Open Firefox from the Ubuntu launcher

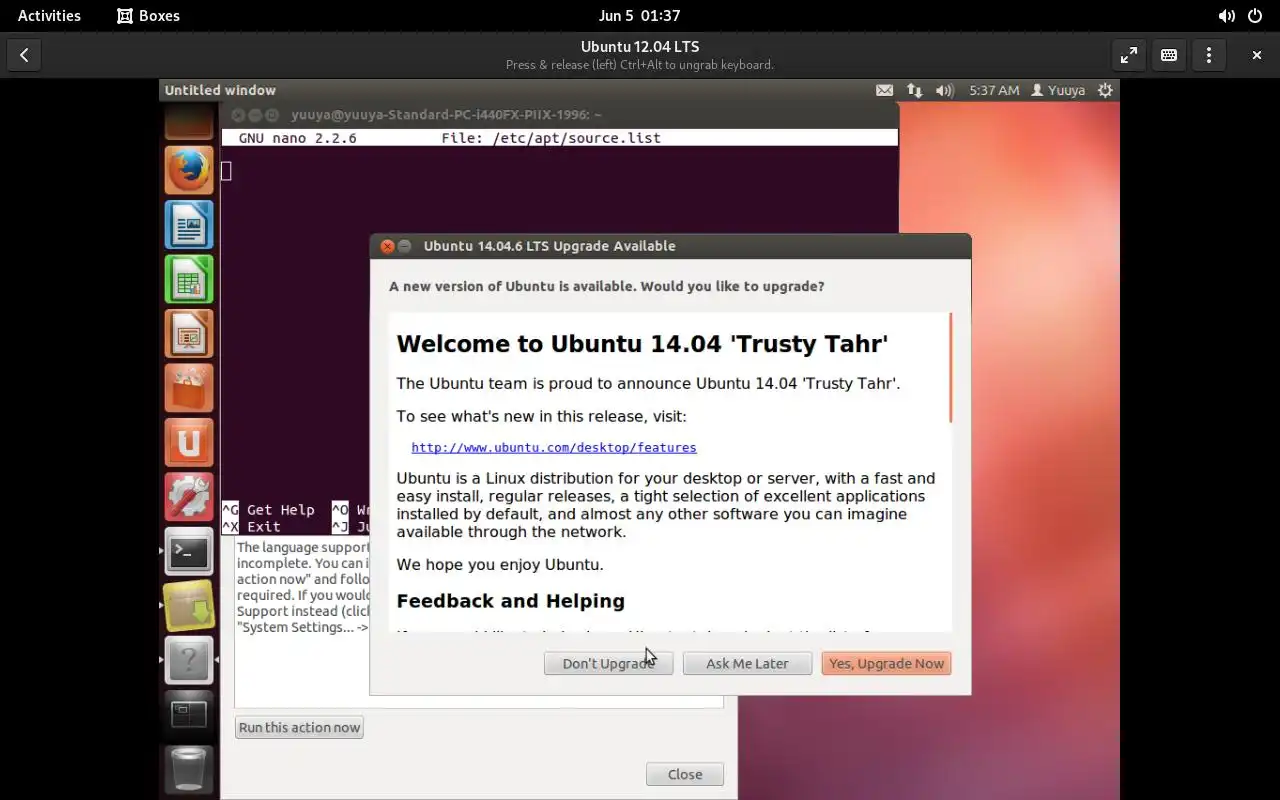tap(189, 170)
